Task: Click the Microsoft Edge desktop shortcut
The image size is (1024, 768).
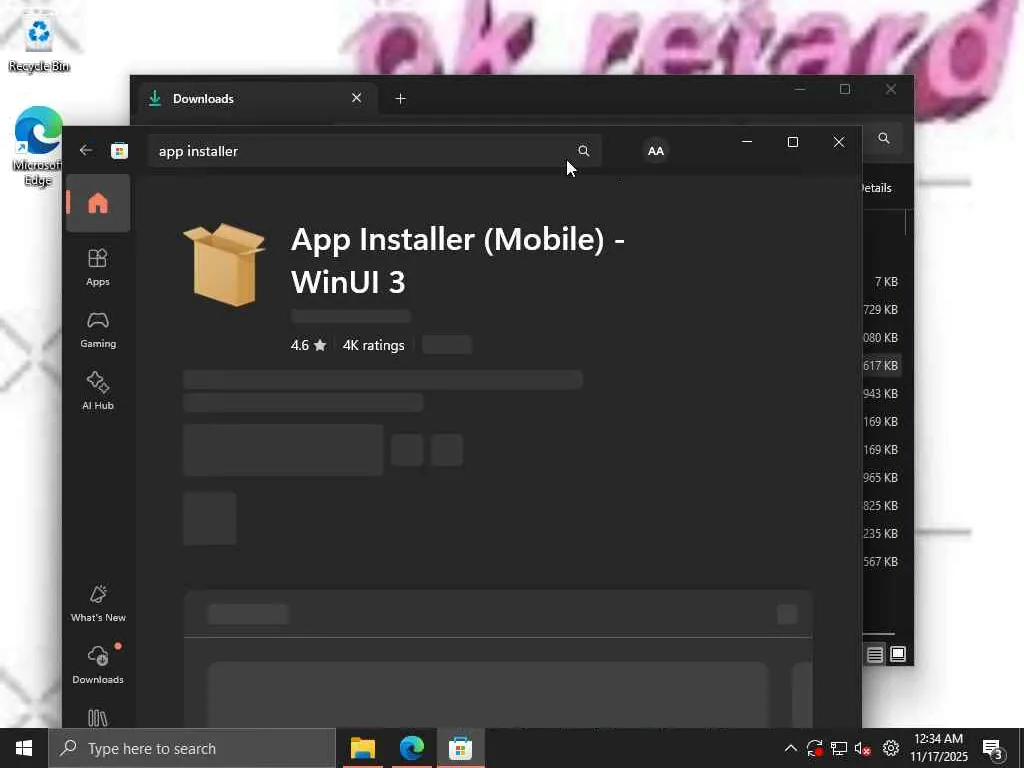Action: click(x=38, y=146)
